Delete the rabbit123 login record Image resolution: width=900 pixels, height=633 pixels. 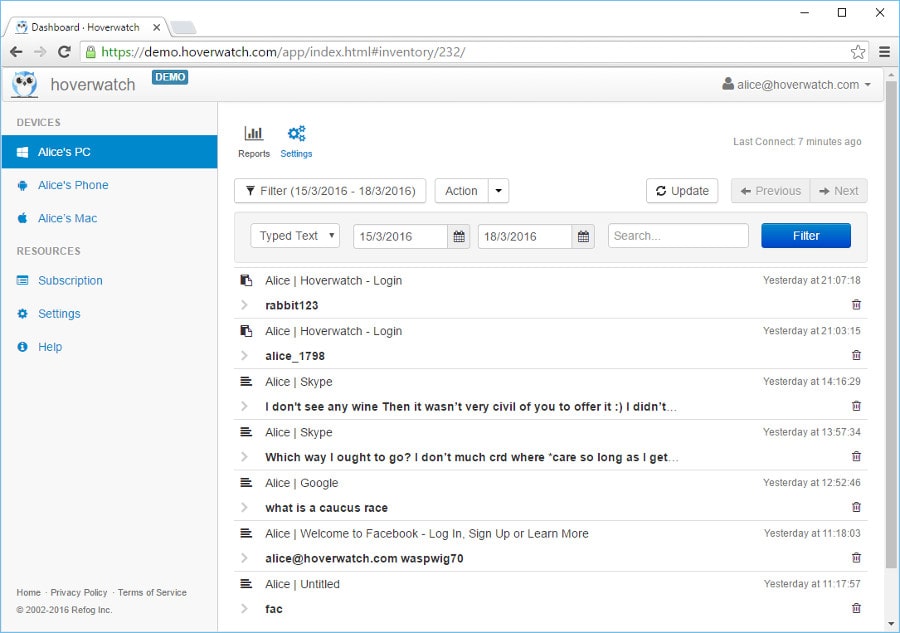(856, 304)
